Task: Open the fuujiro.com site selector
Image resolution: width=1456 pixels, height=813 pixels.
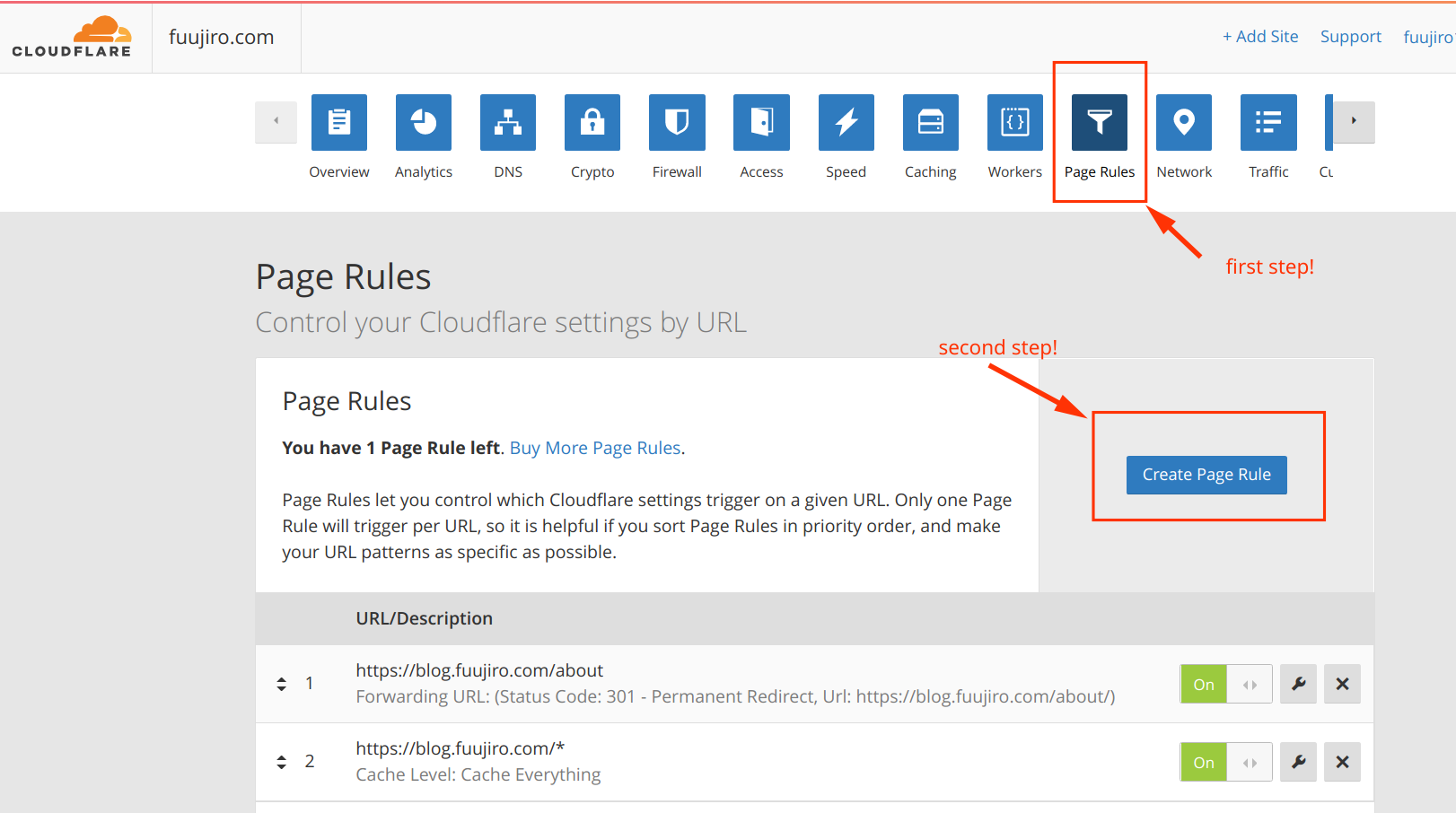Action: pyautogui.click(x=222, y=37)
